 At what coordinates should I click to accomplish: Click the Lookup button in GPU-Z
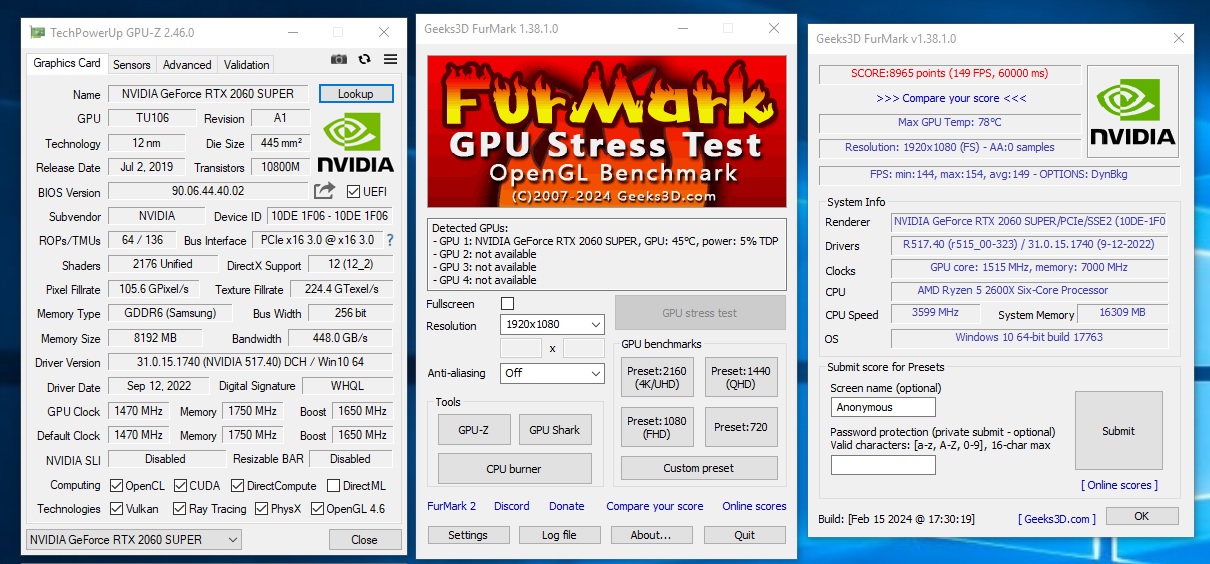point(356,94)
